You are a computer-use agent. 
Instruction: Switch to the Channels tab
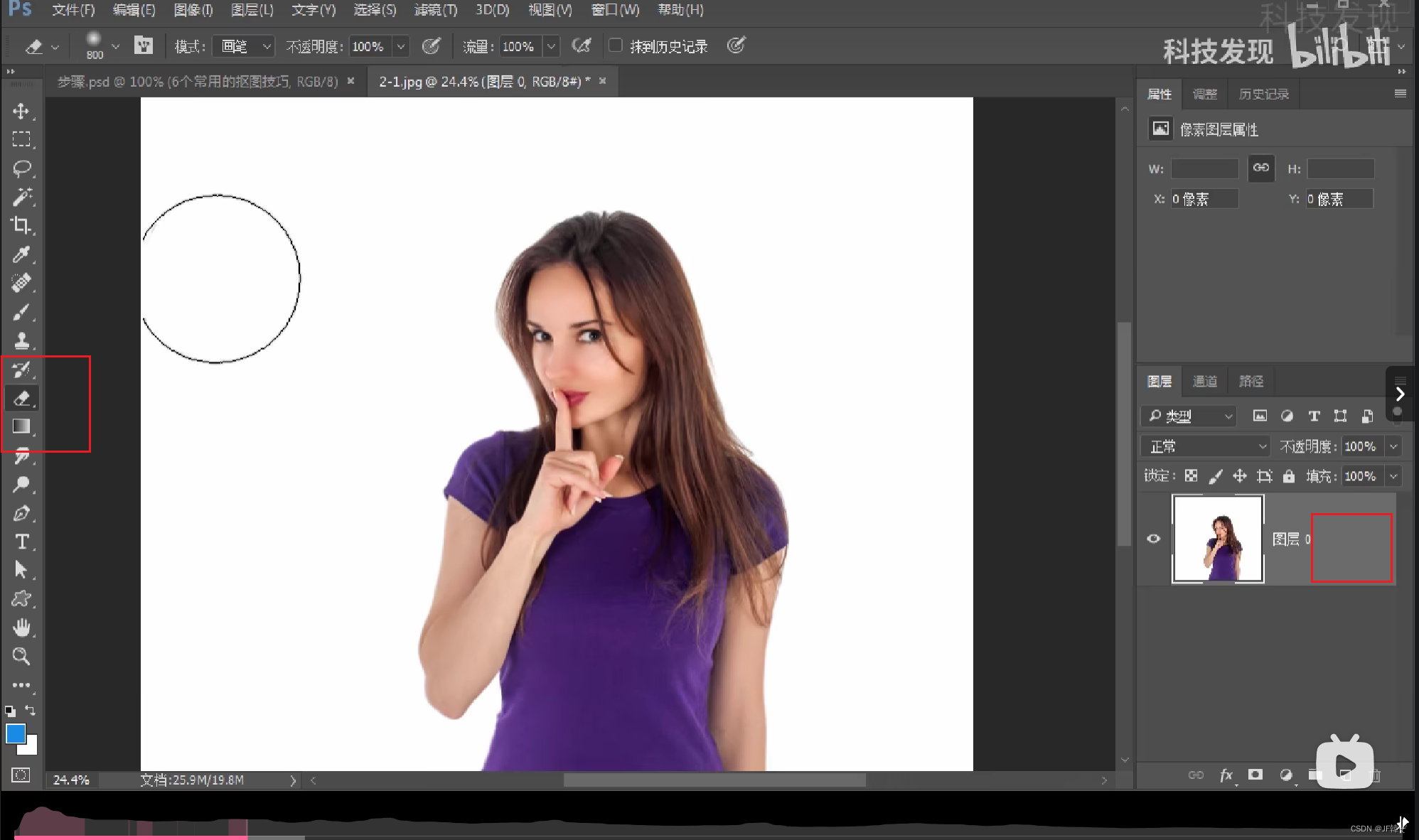point(1204,382)
